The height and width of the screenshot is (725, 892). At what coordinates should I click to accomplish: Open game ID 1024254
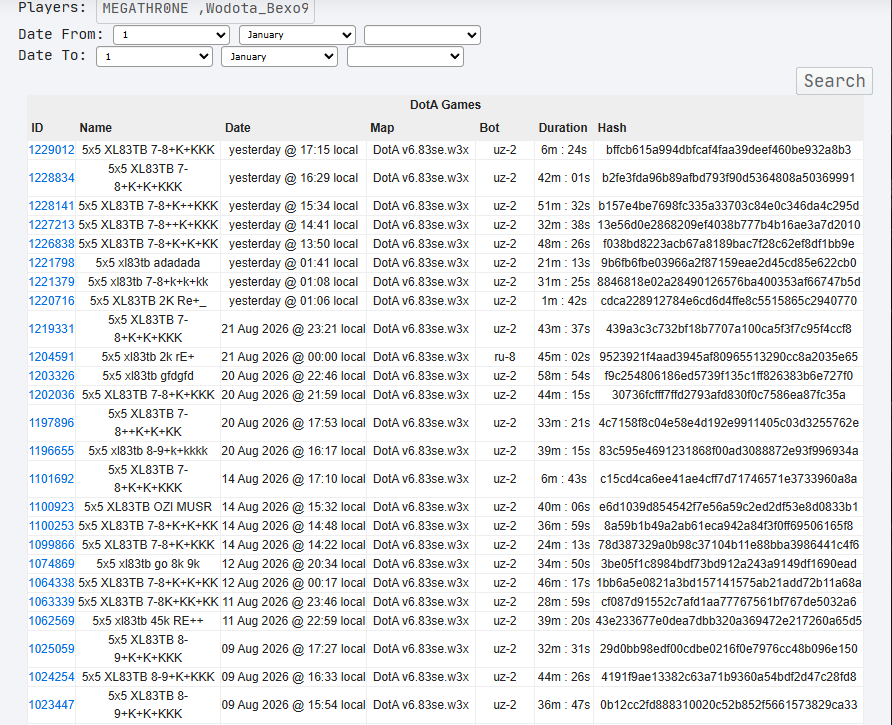51,677
